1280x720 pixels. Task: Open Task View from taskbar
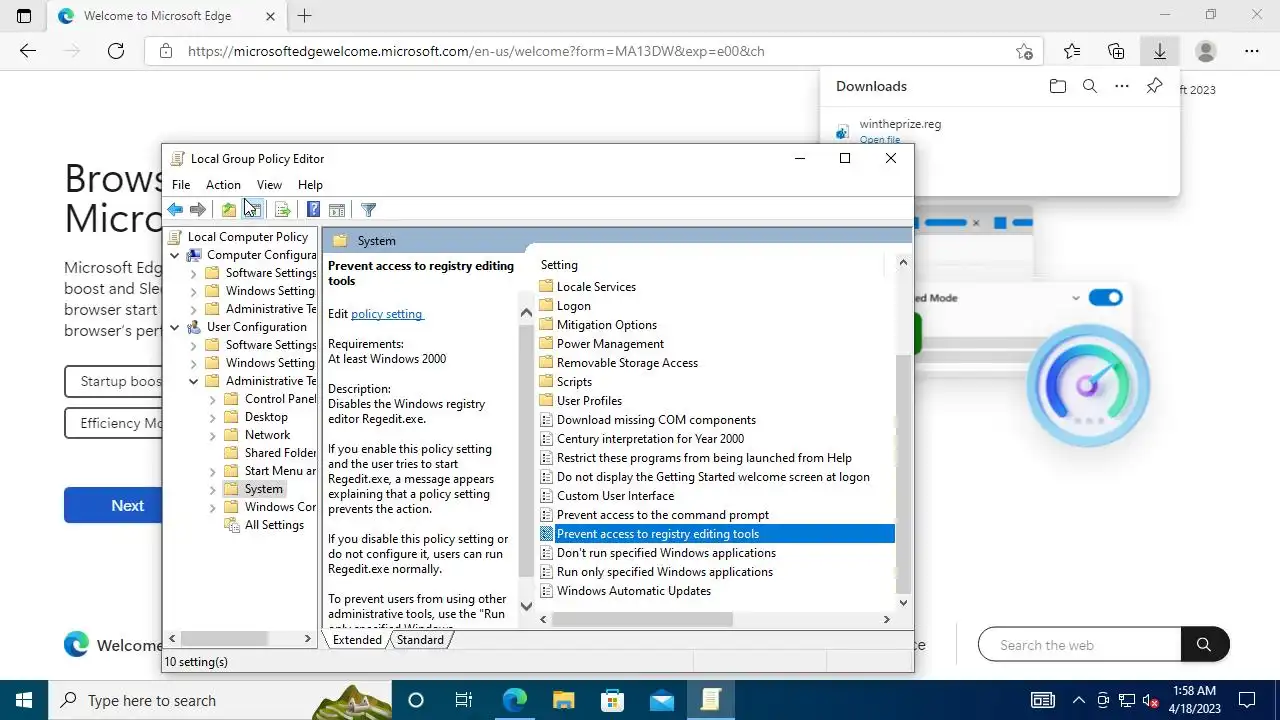point(464,700)
